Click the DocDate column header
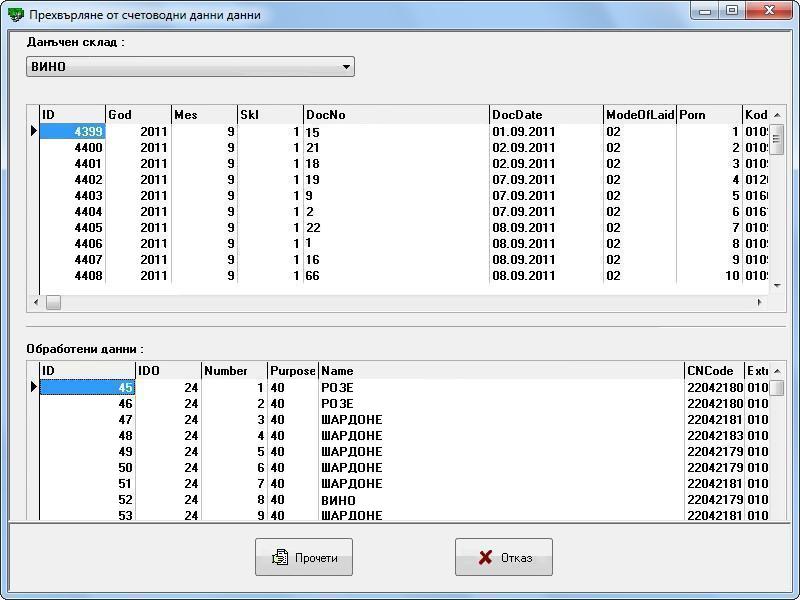Image resolution: width=800 pixels, height=600 pixels. click(x=546, y=115)
